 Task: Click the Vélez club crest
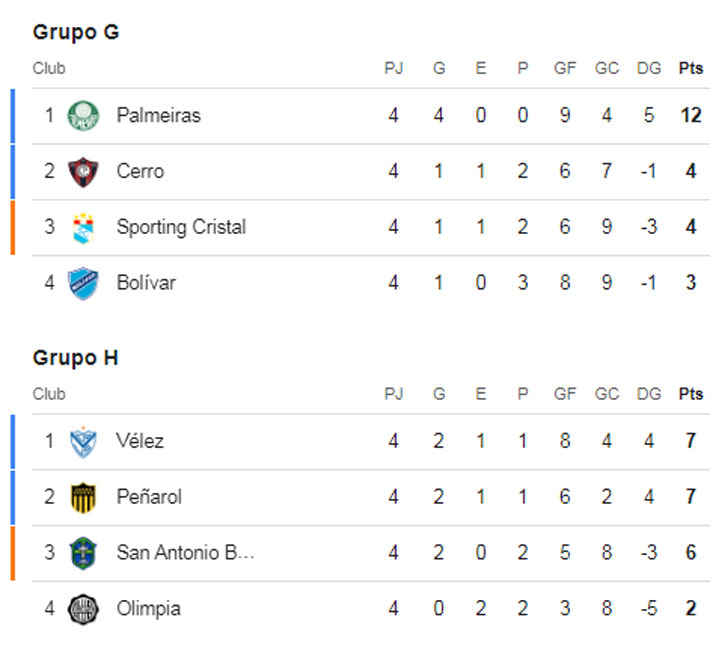point(83,441)
